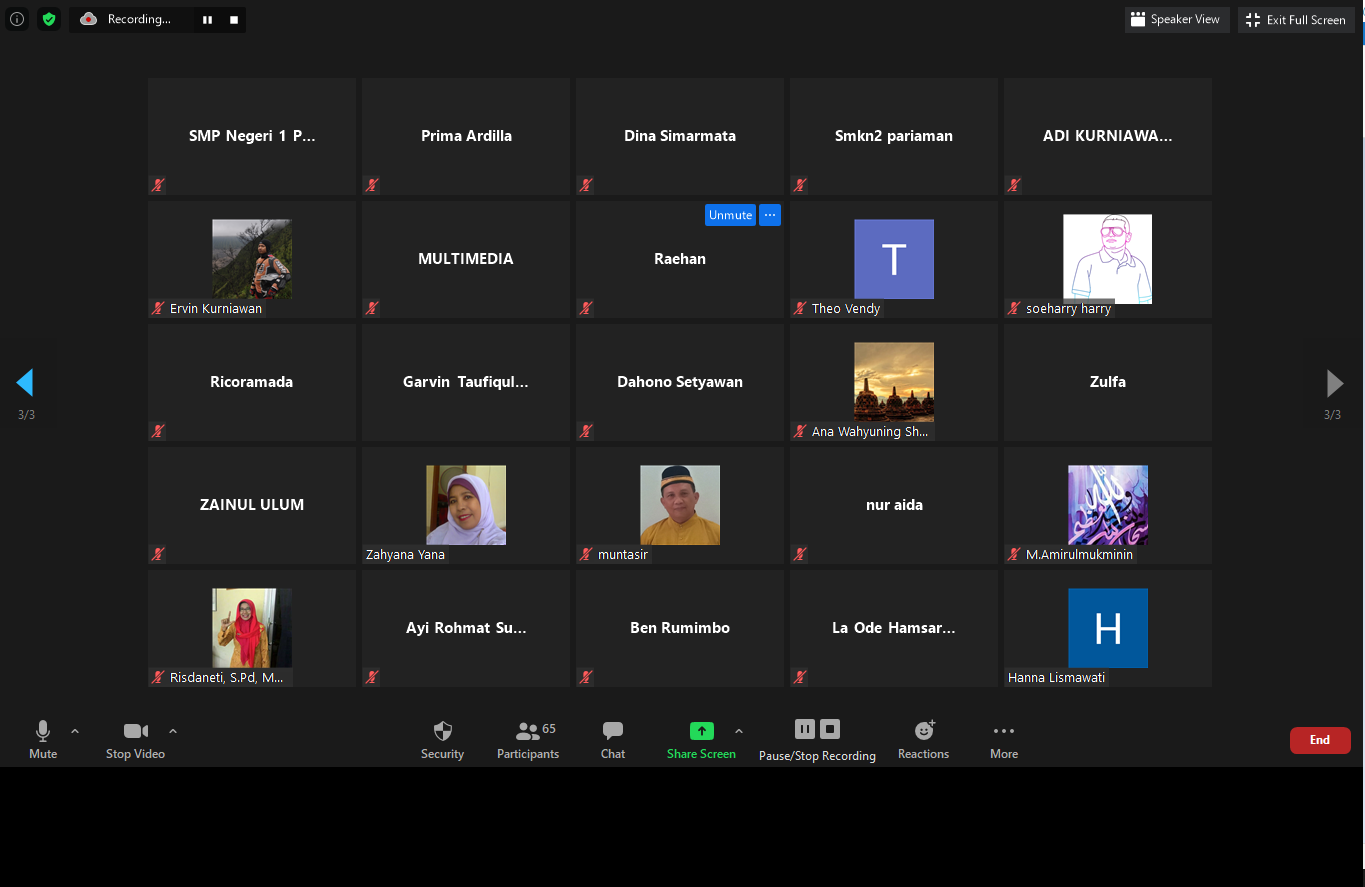The height and width of the screenshot is (887, 1365).
Task: Expand video options arrow beside Stop Video
Action: (173, 731)
